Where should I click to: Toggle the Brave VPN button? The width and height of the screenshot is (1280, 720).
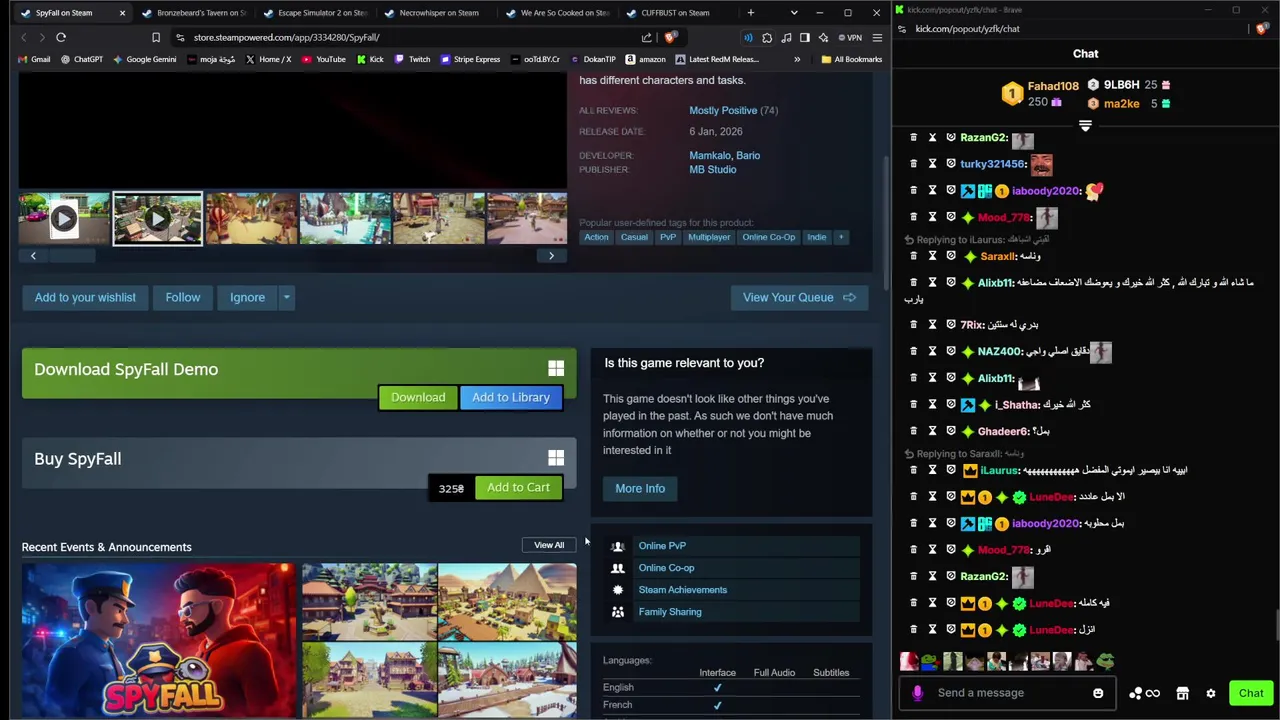click(x=850, y=37)
